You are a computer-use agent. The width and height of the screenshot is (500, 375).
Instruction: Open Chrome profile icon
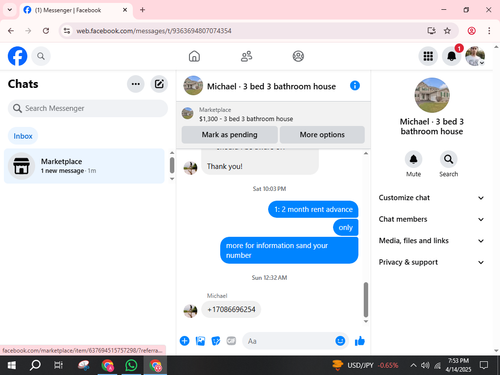point(471,31)
